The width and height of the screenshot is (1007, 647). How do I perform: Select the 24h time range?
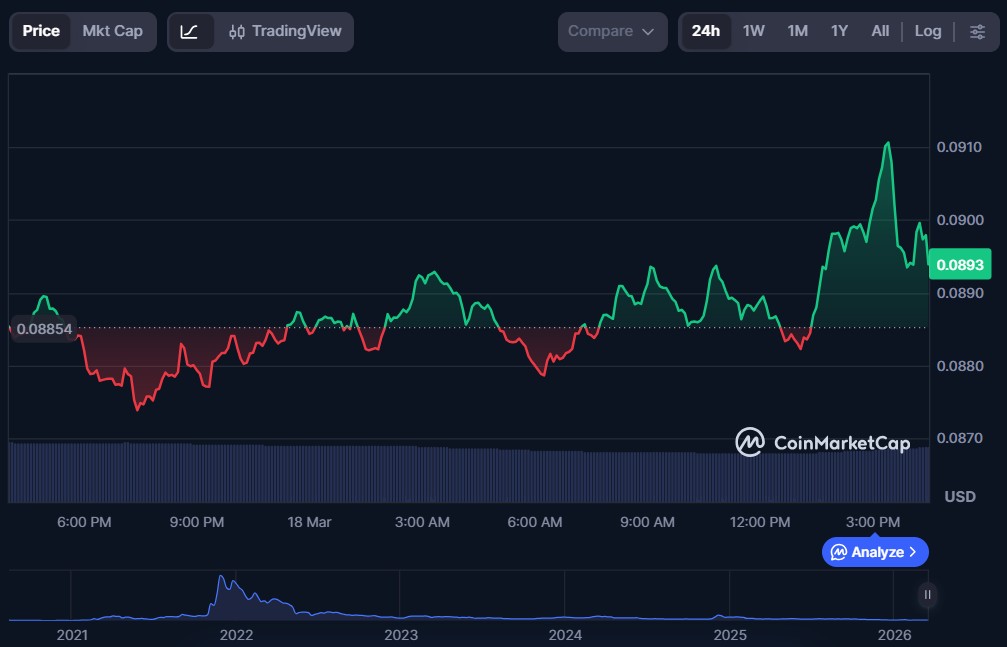(x=705, y=31)
